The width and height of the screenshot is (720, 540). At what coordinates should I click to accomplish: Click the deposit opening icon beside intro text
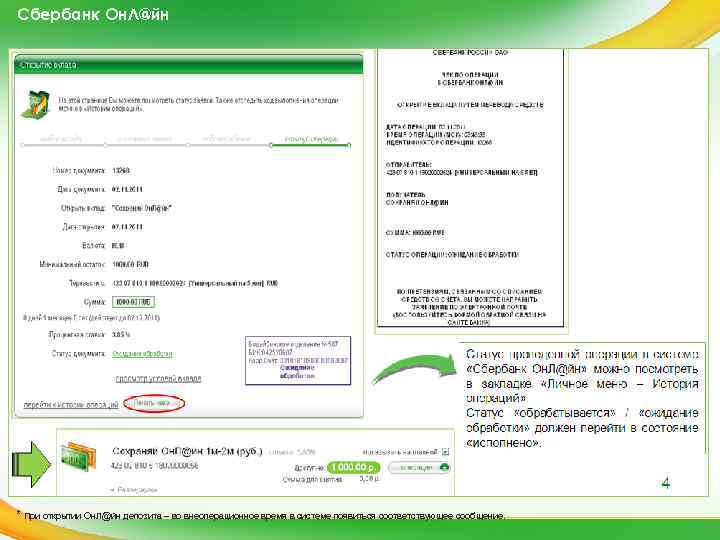coord(37,104)
